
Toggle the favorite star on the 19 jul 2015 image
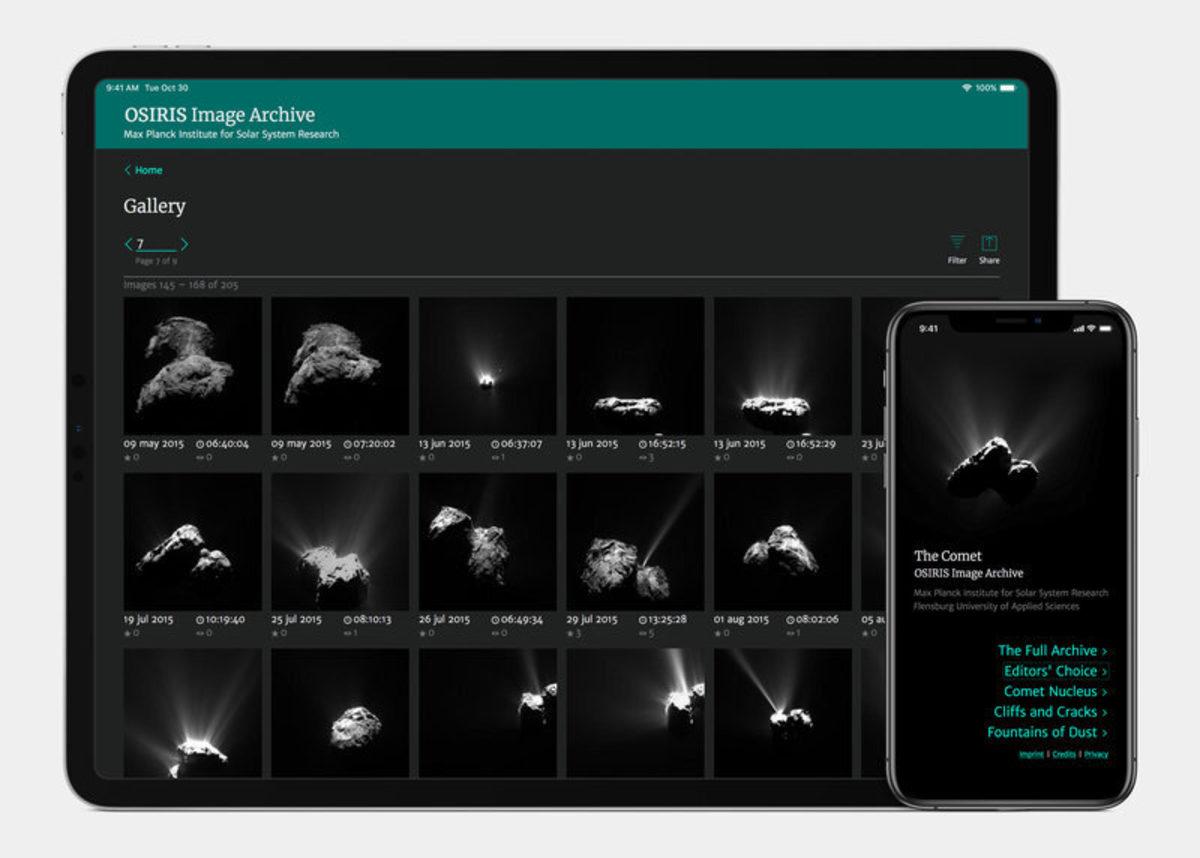[x=127, y=632]
